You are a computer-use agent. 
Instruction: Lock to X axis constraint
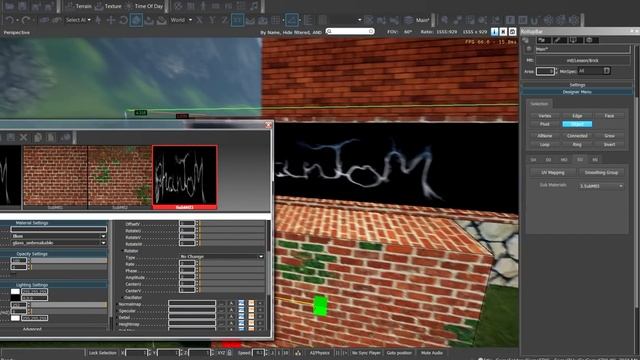pos(200,20)
